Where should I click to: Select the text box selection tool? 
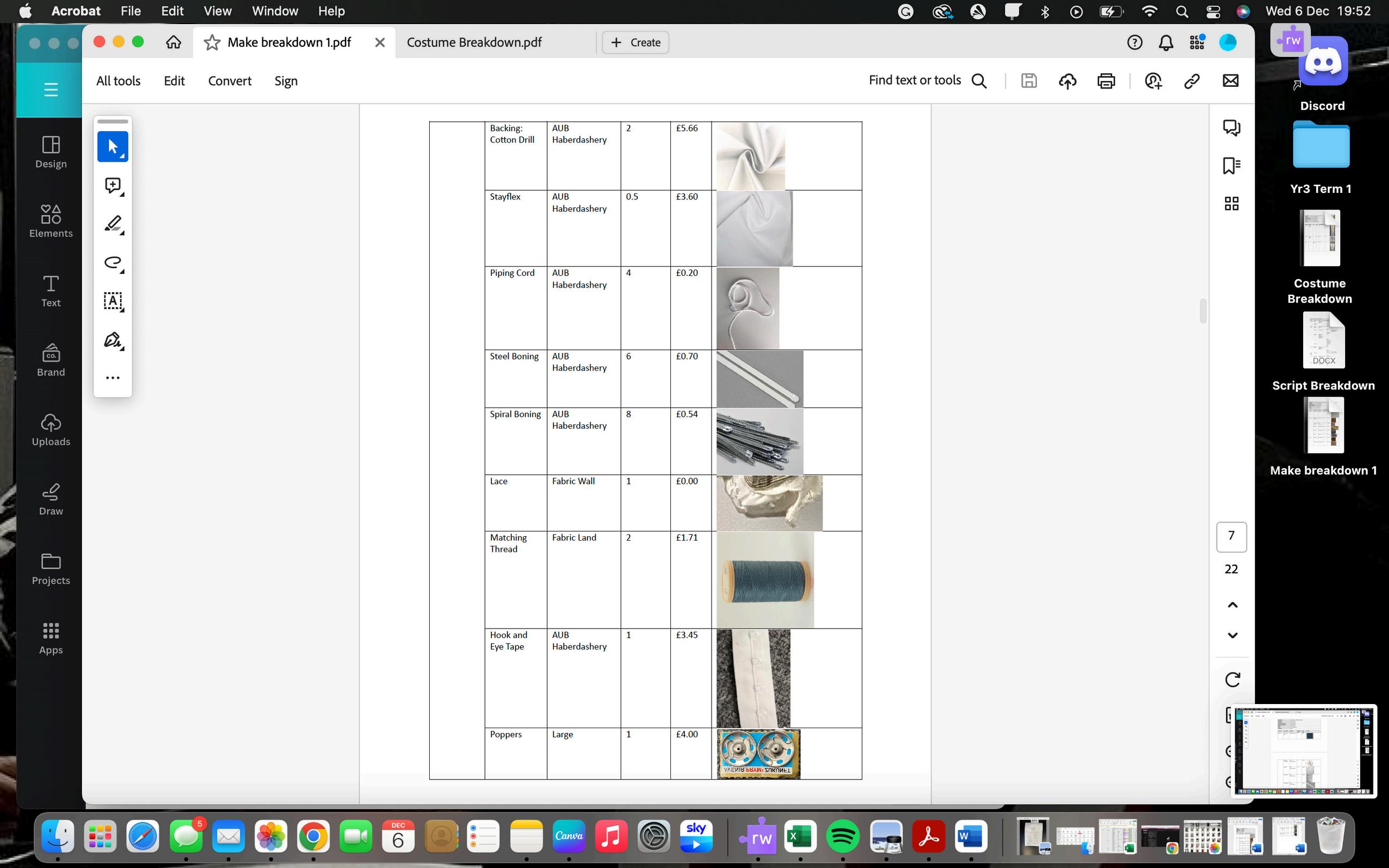pyautogui.click(x=113, y=301)
